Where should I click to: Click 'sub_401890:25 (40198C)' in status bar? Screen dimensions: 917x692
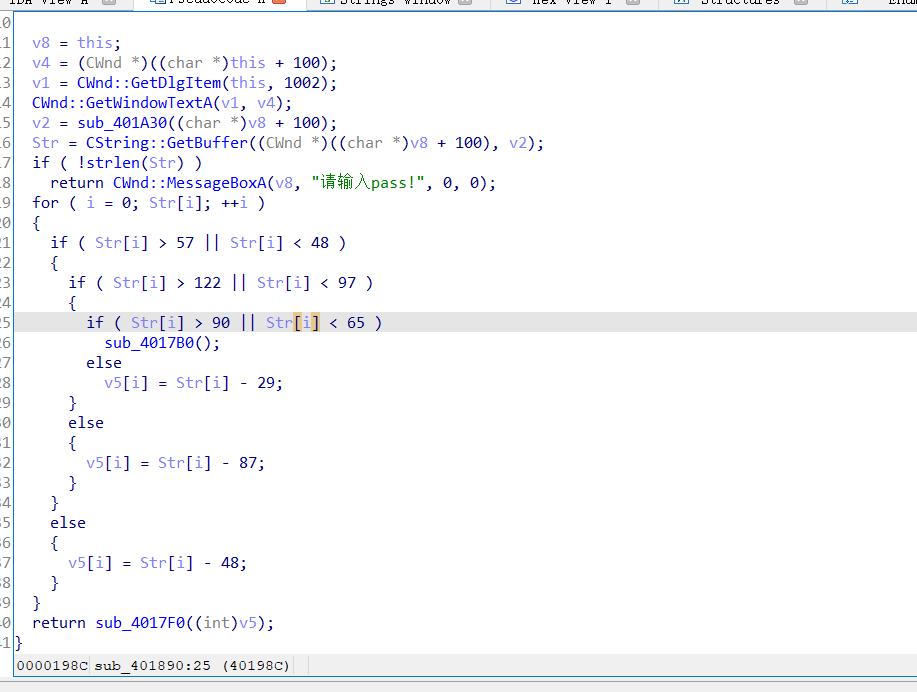click(192, 666)
